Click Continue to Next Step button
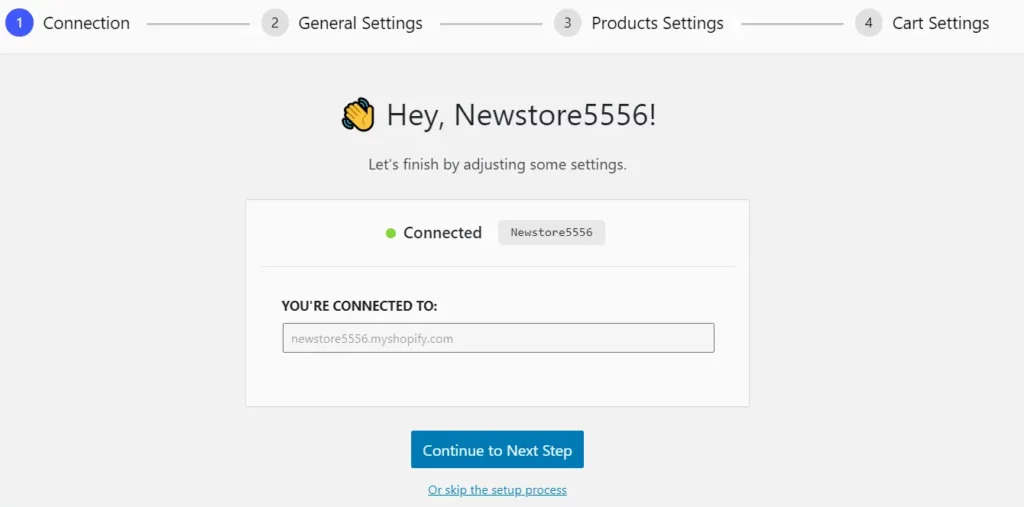This screenshot has height=507, width=1024. coord(497,450)
